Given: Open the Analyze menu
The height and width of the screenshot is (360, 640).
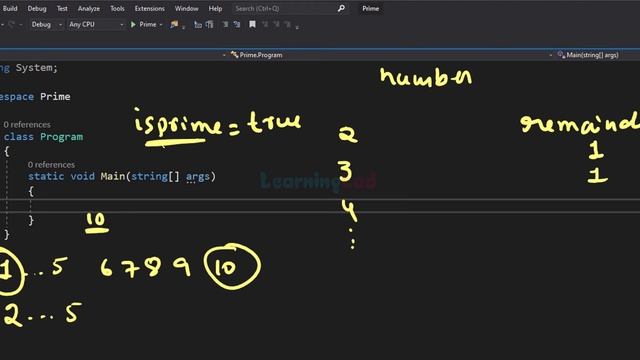Looking at the screenshot, I should [x=89, y=9].
